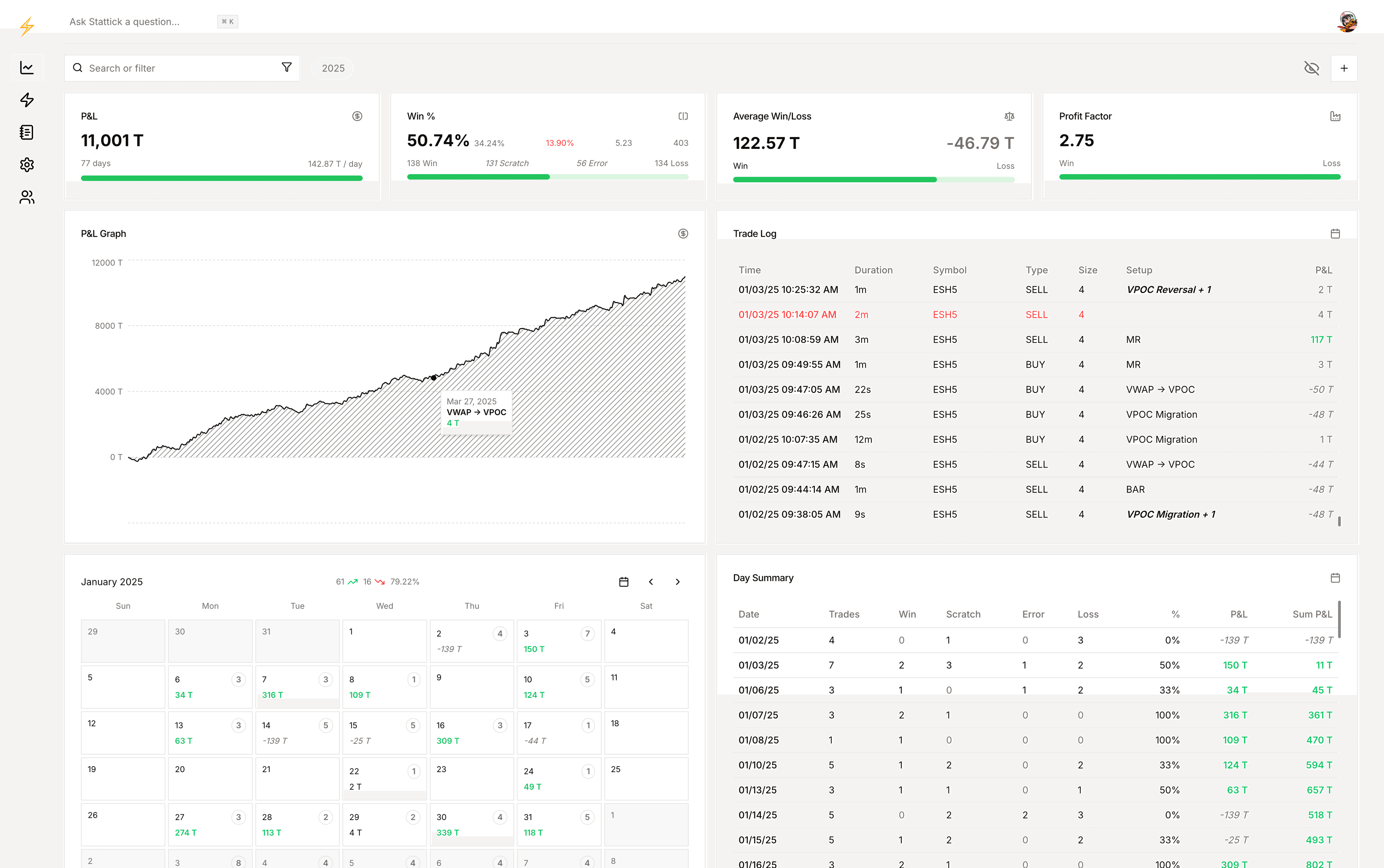The width and height of the screenshot is (1384, 868).
Task: Go to next month in calendar
Action: 677,581
